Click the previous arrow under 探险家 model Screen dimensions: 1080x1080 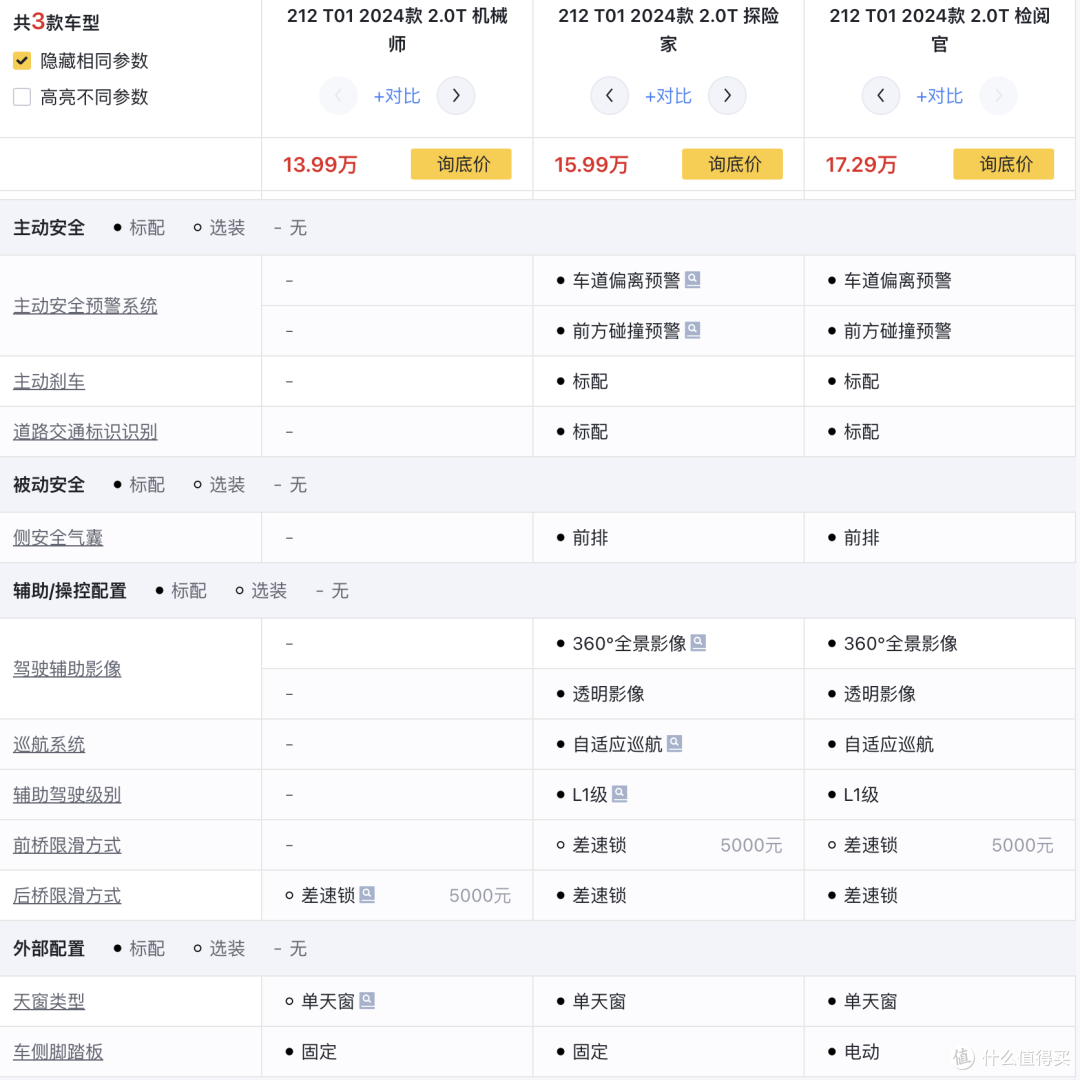[x=610, y=96]
